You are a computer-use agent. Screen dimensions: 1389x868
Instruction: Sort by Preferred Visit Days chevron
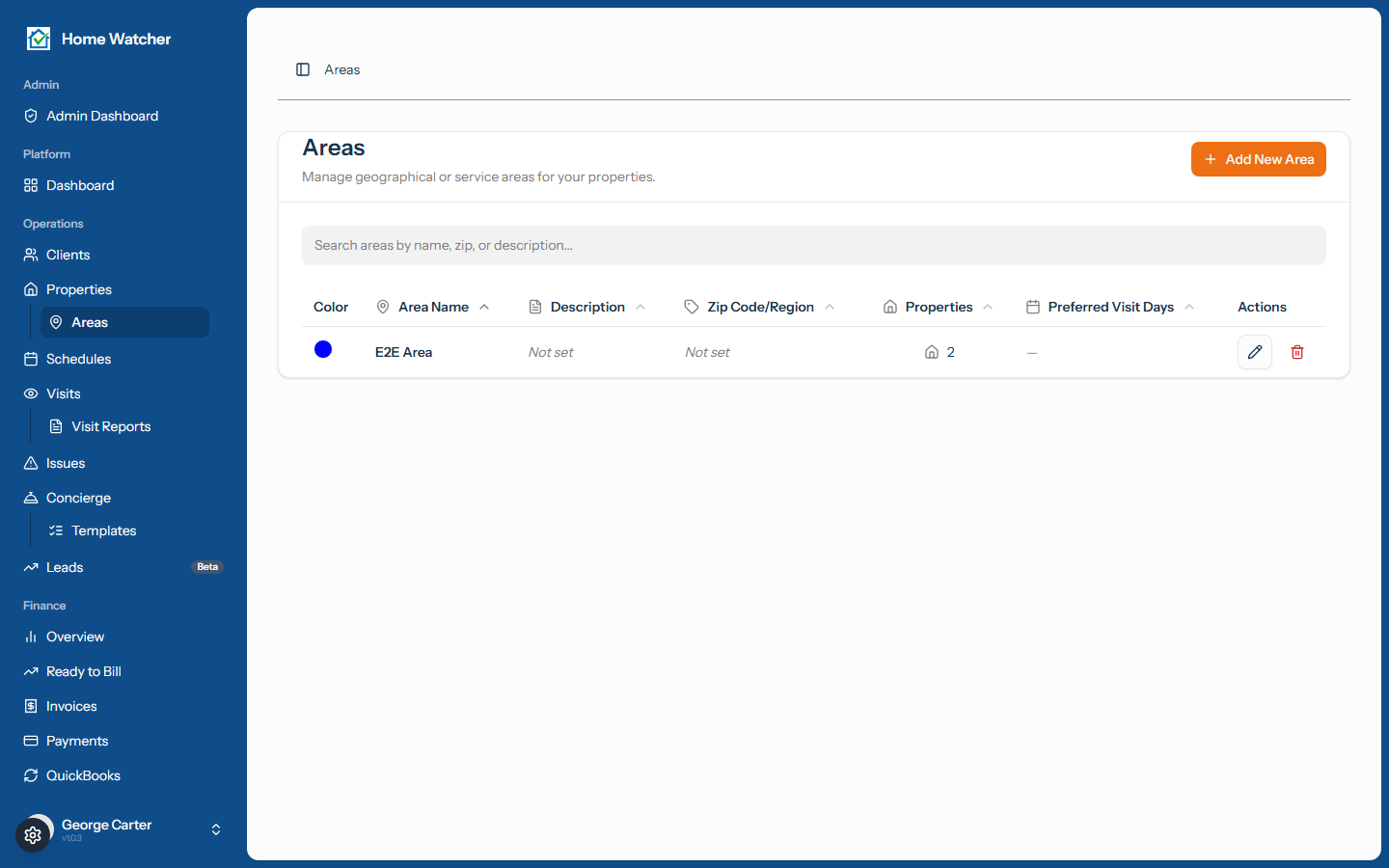[1189, 307]
